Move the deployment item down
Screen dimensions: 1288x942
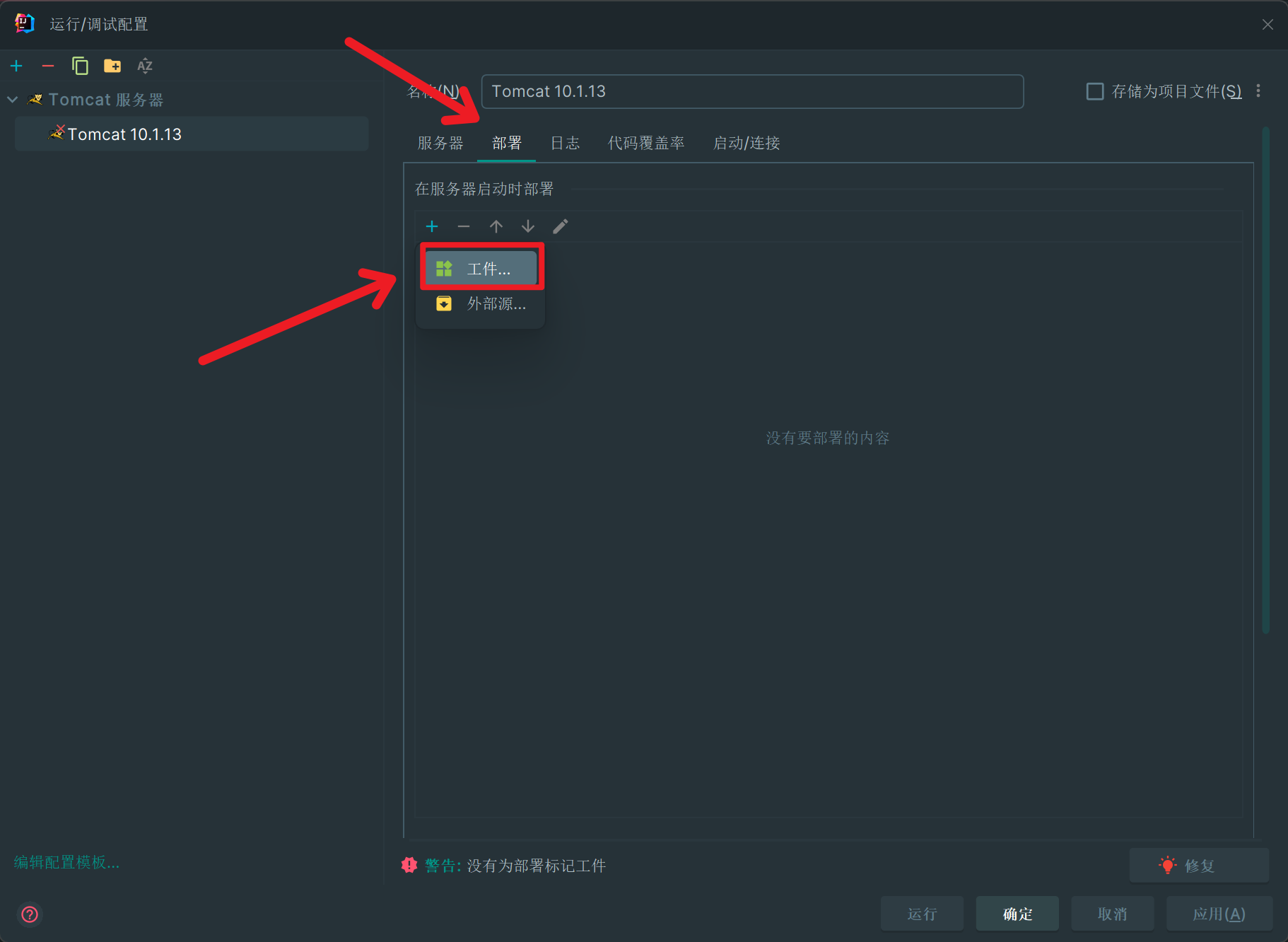[x=528, y=226]
